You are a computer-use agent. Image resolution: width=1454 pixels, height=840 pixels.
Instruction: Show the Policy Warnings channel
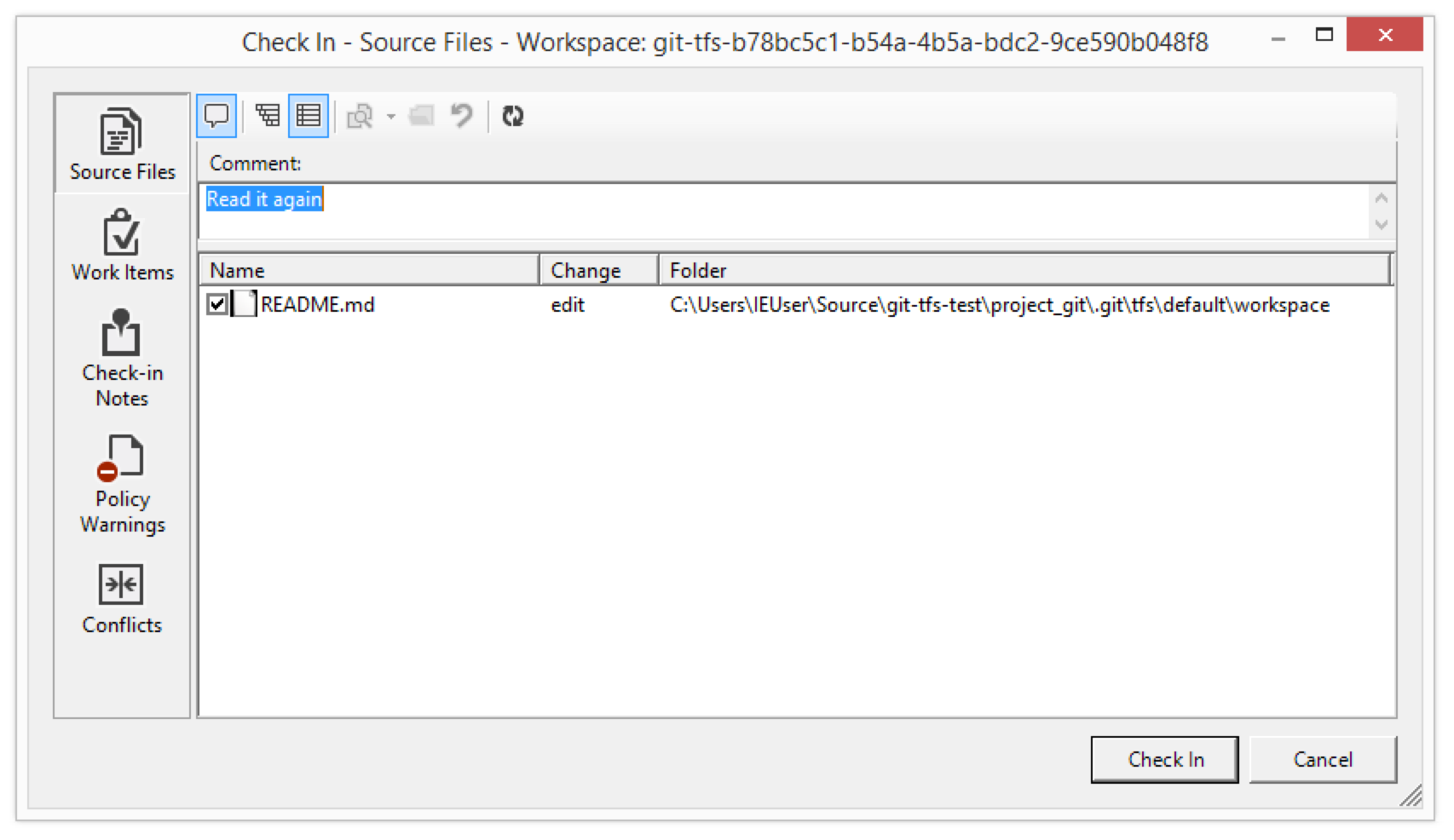click(122, 484)
